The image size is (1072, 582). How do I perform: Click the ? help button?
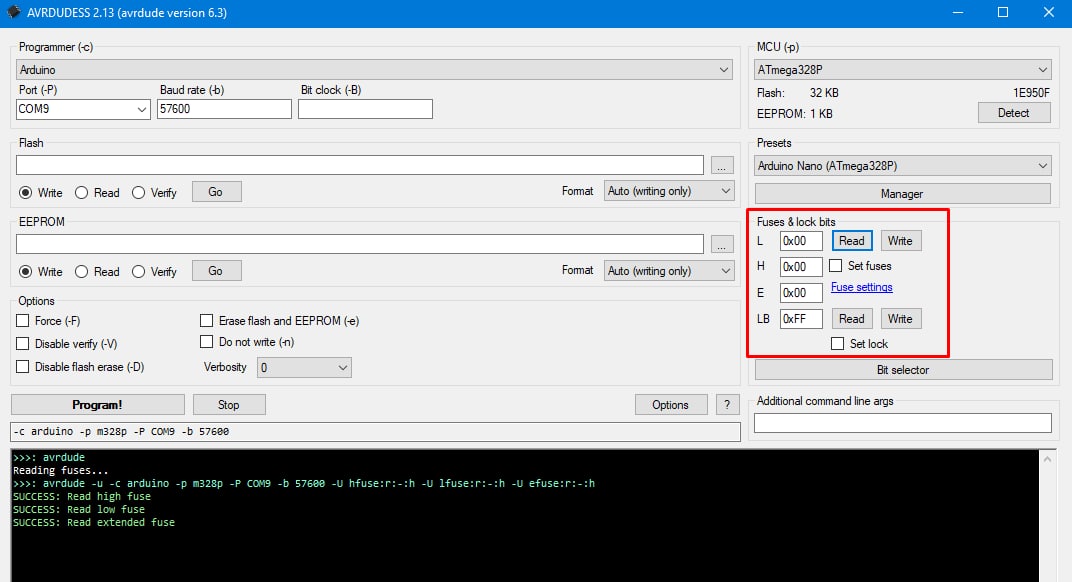pos(727,405)
